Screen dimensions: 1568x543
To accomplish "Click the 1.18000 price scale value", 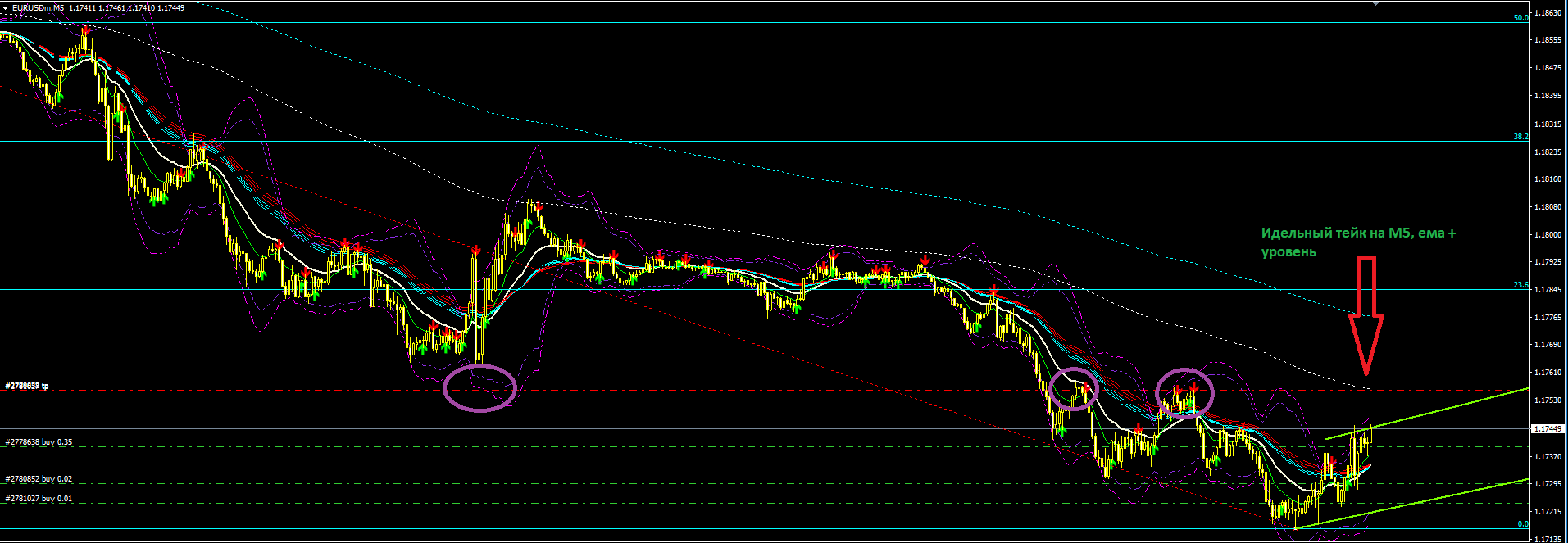I will point(1548,235).
